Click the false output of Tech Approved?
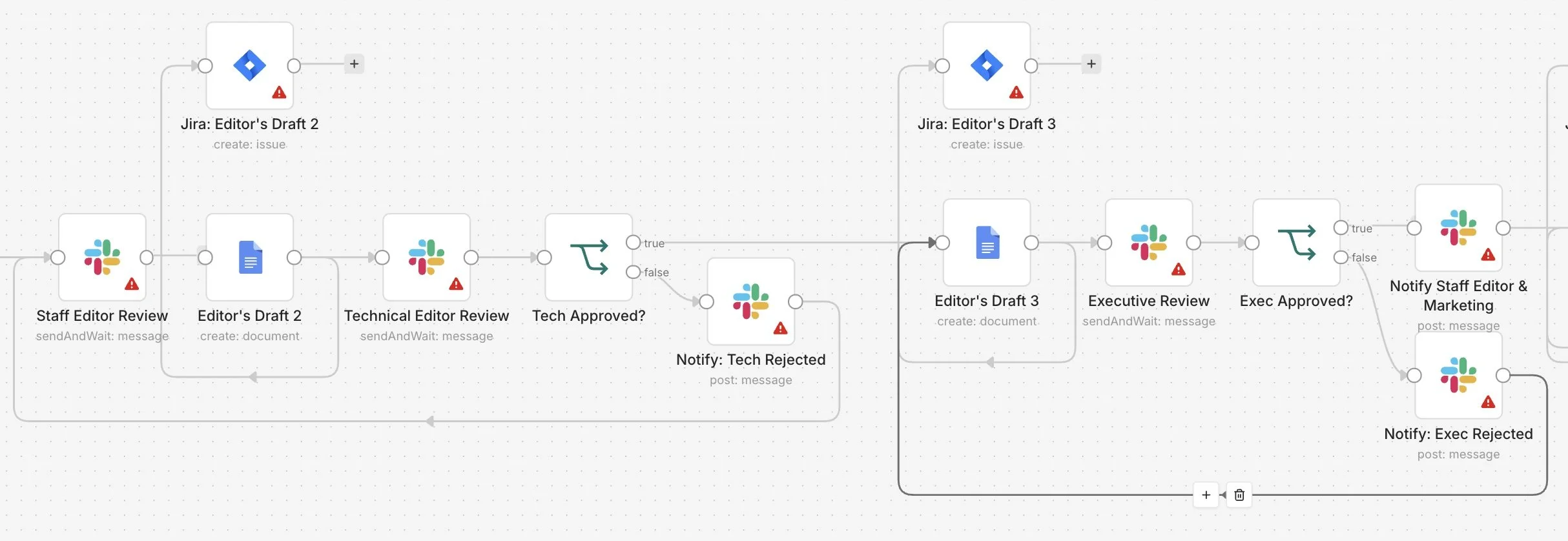Viewport: 1568px width, 541px height. (633, 272)
